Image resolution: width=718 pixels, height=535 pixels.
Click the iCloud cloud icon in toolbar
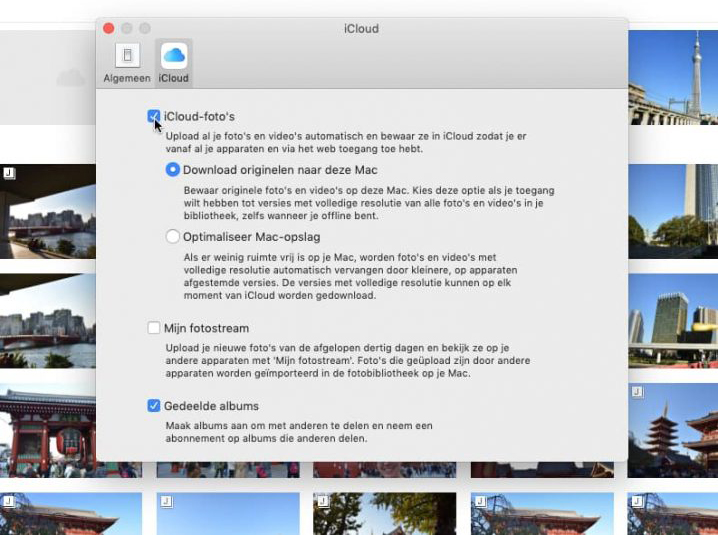174,57
